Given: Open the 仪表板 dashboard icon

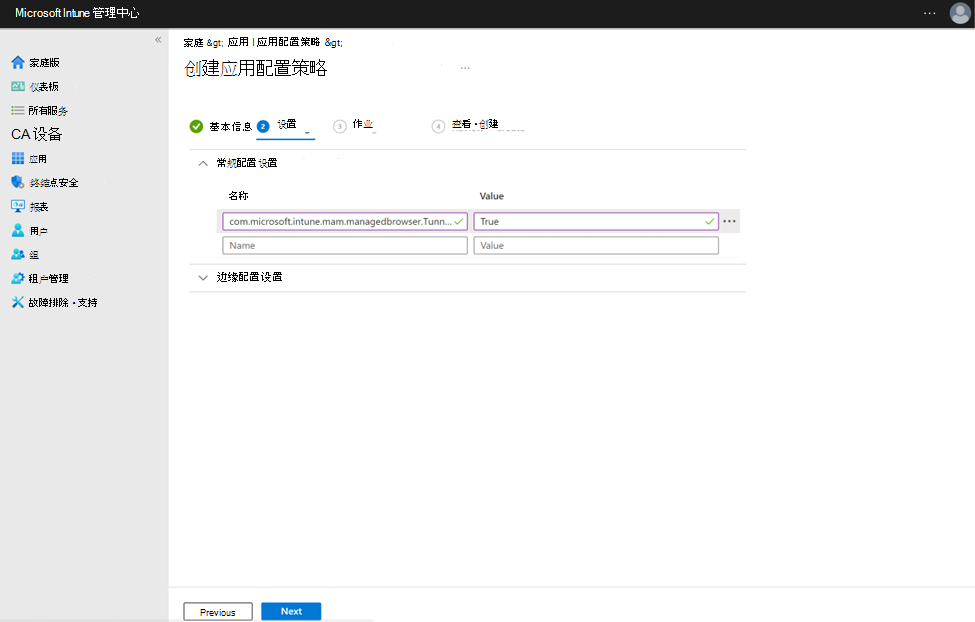Looking at the screenshot, I should point(17,86).
